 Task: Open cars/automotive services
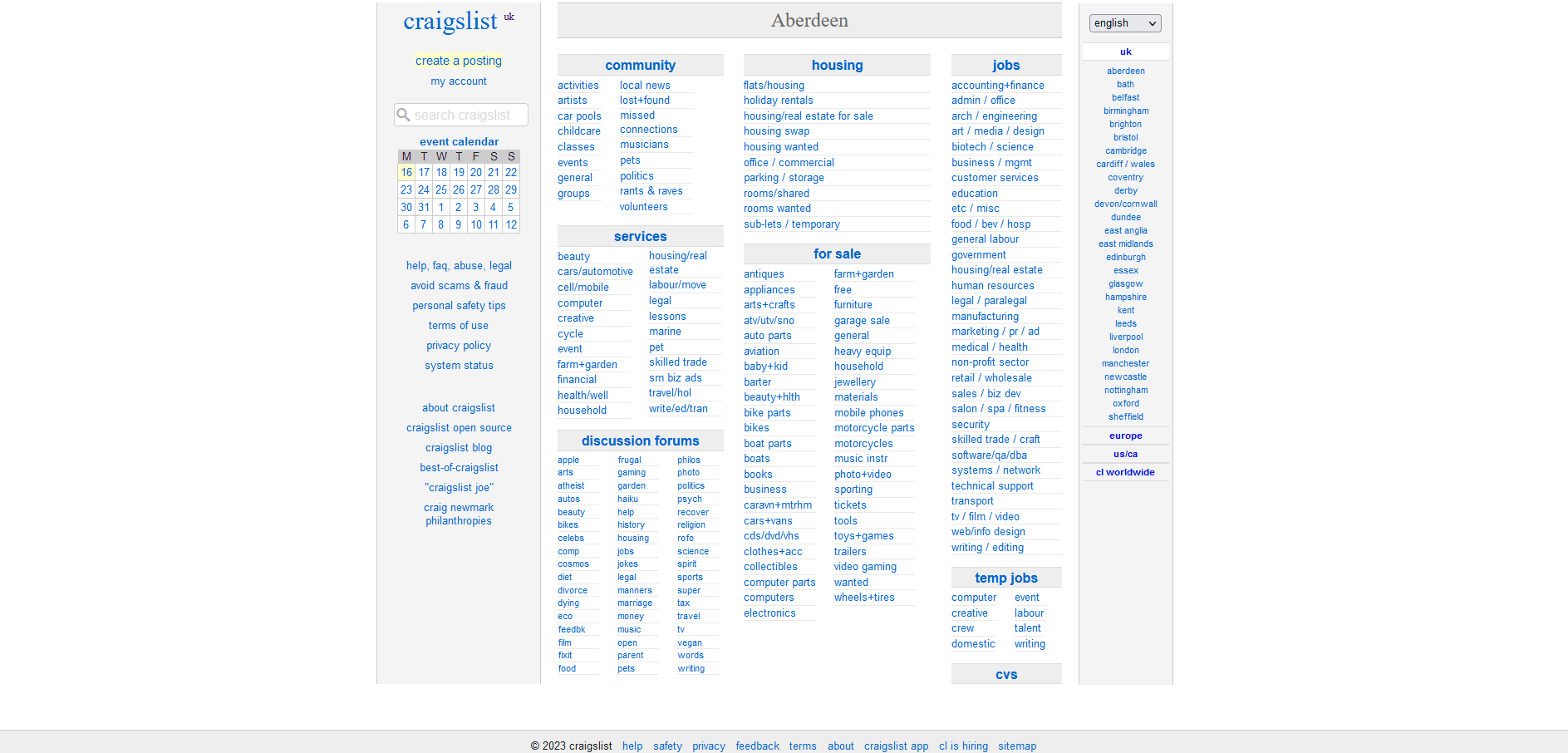(595, 272)
